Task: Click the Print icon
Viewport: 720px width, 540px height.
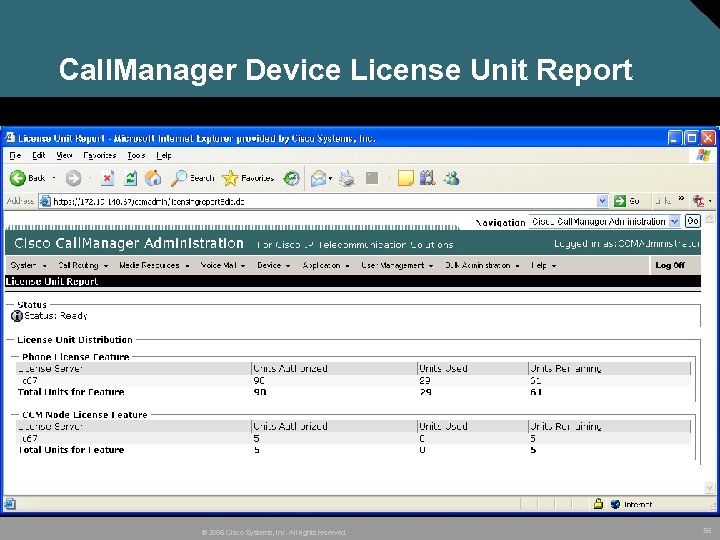Action: tap(347, 178)
